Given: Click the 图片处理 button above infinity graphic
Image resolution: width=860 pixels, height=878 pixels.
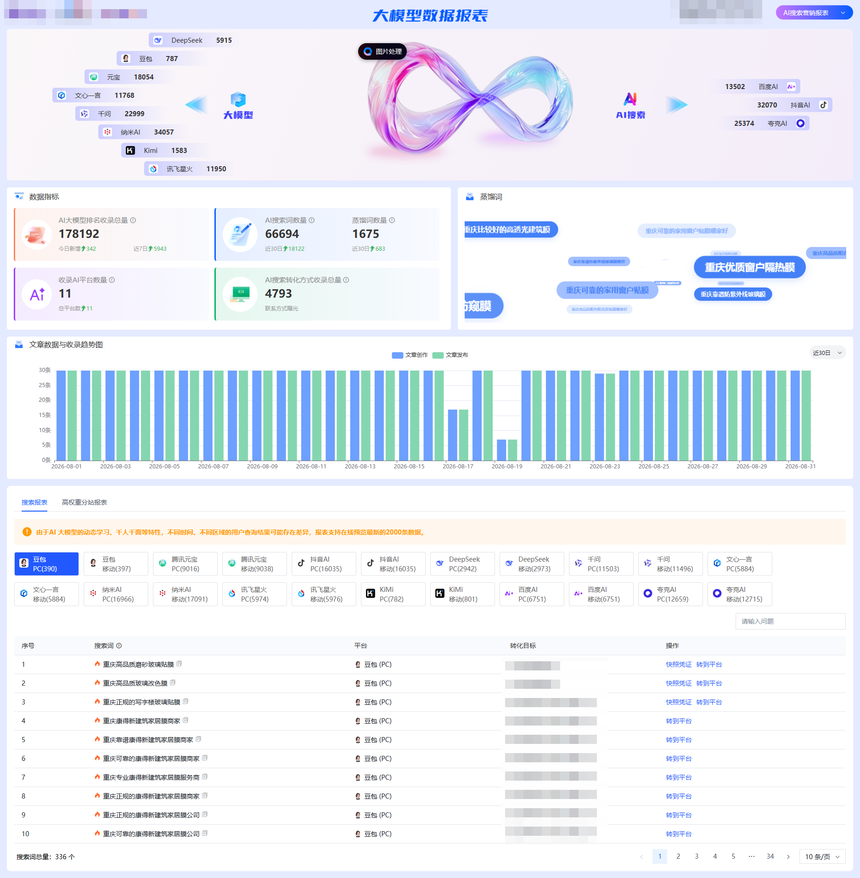Looking at the screenshot, I should point(382,52).
